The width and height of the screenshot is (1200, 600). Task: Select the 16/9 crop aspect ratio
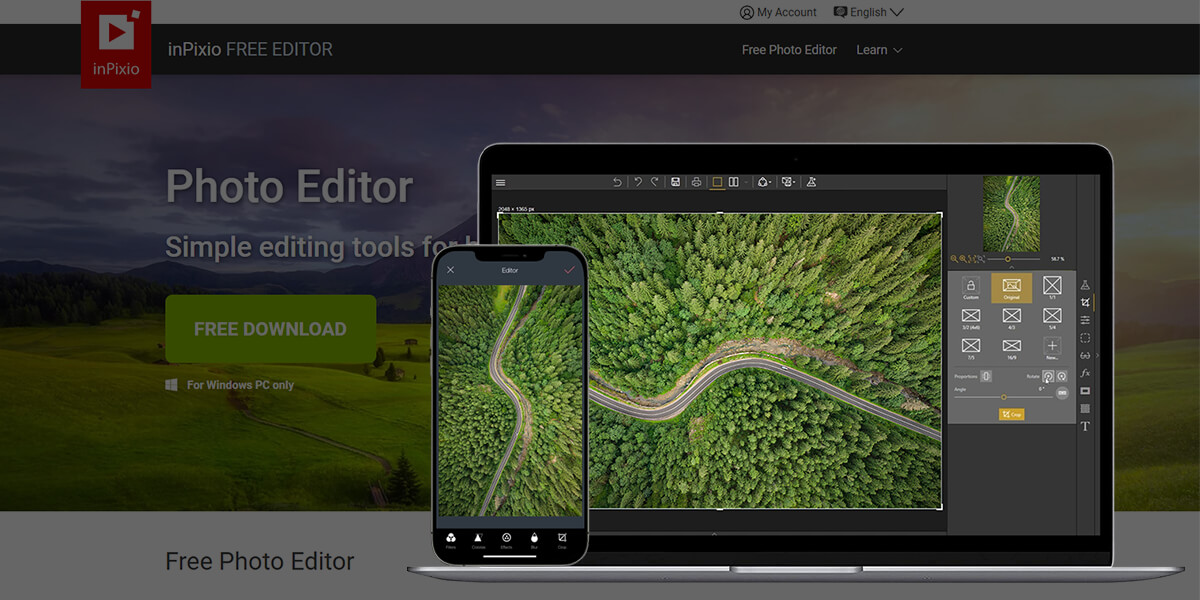1011,346
